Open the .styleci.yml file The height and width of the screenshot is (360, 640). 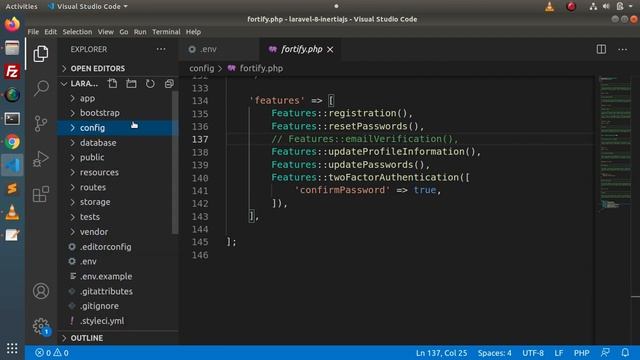pos(118,321)
